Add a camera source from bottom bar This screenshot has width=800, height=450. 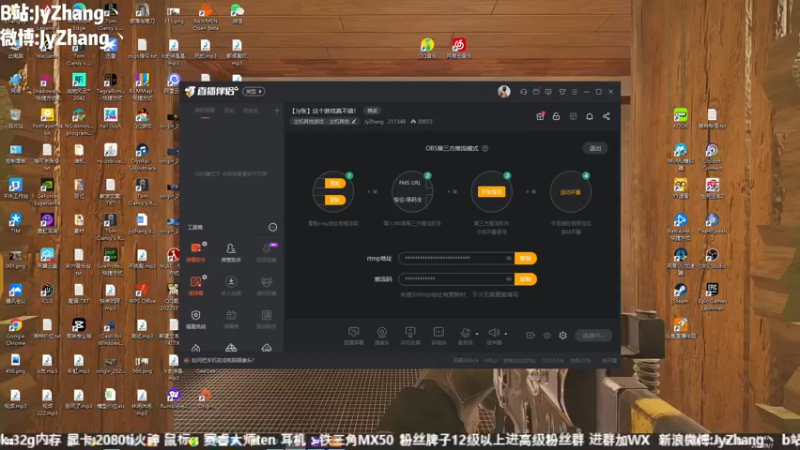382,335
